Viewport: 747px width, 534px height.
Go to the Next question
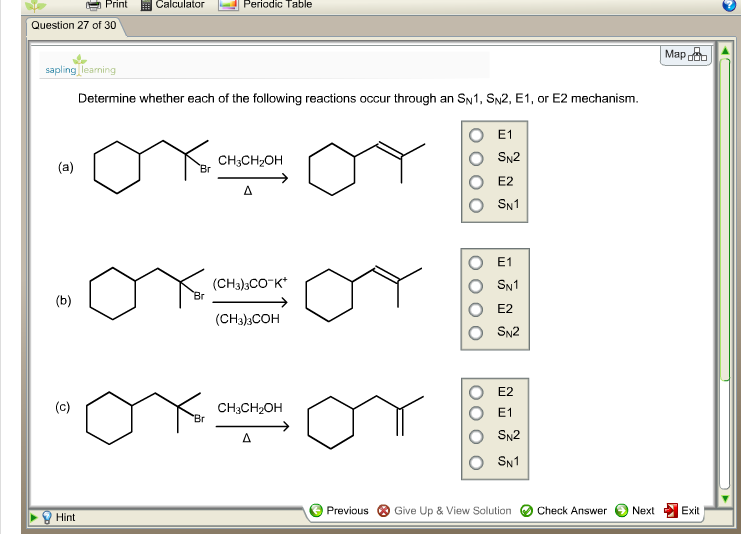coord(635,511)
